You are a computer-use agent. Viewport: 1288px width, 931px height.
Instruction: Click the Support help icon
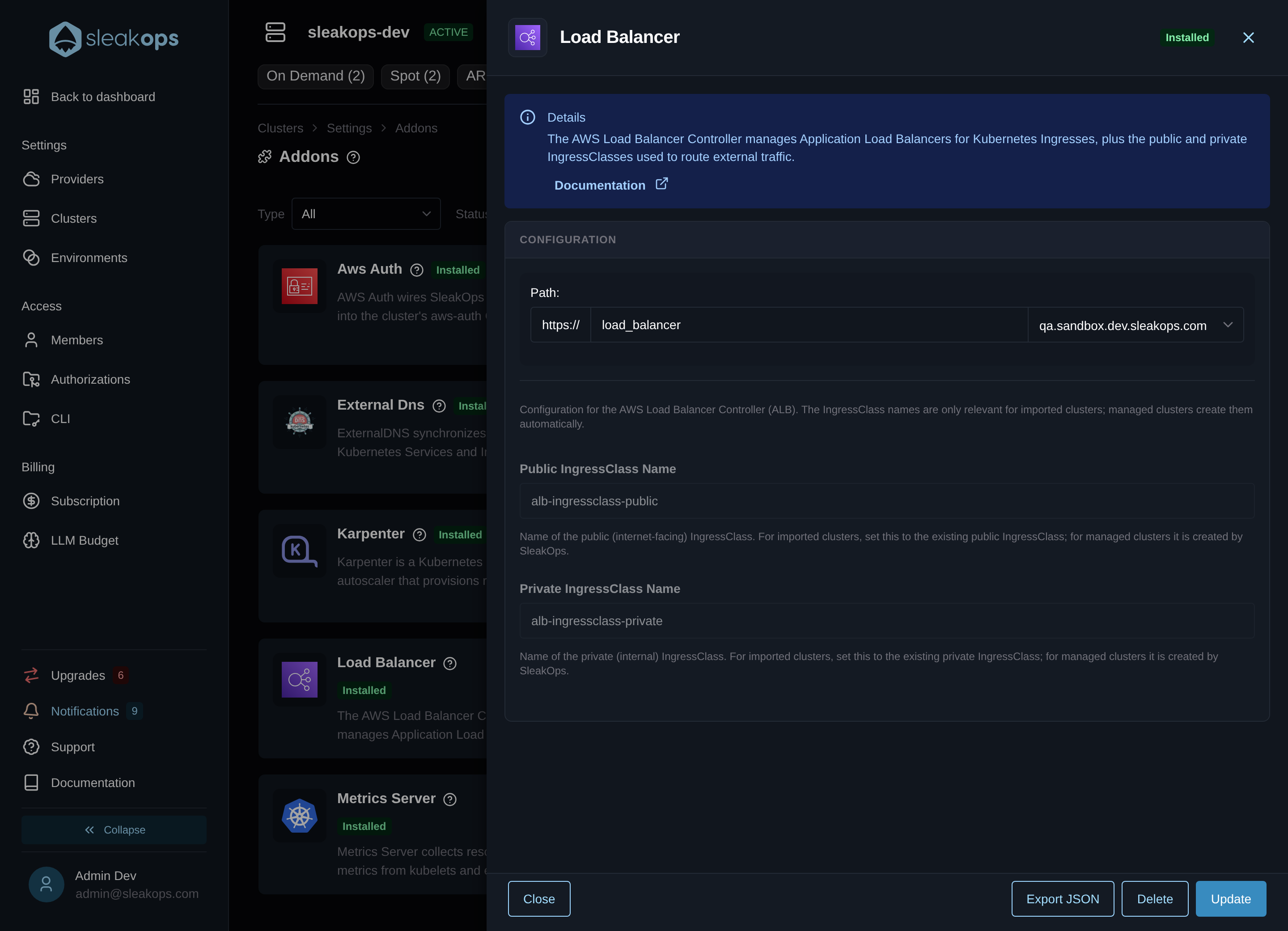(31, 746)
